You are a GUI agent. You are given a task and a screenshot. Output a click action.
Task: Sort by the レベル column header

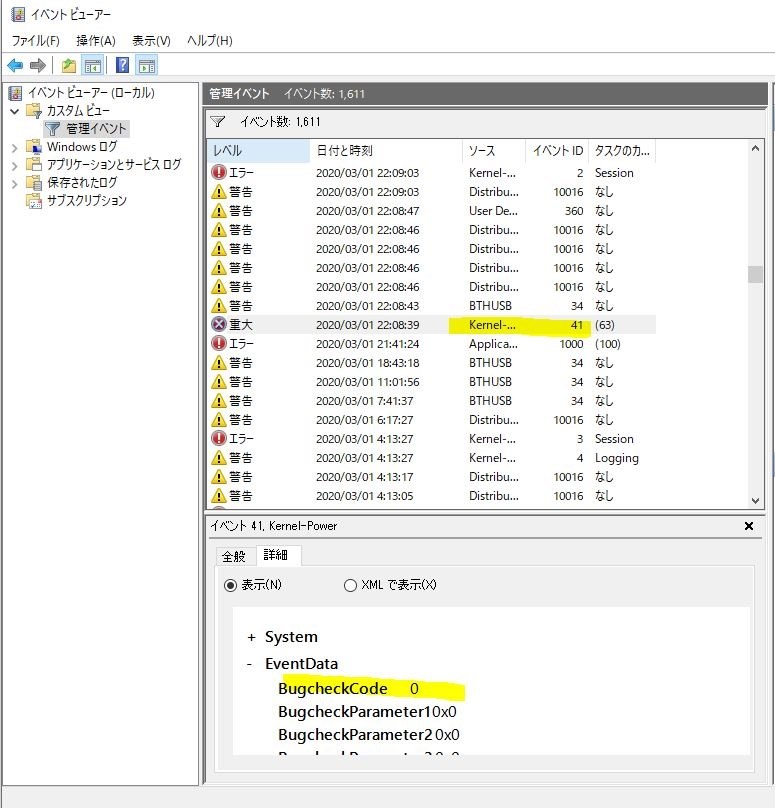pyautogui.click(x=259, y=150)
